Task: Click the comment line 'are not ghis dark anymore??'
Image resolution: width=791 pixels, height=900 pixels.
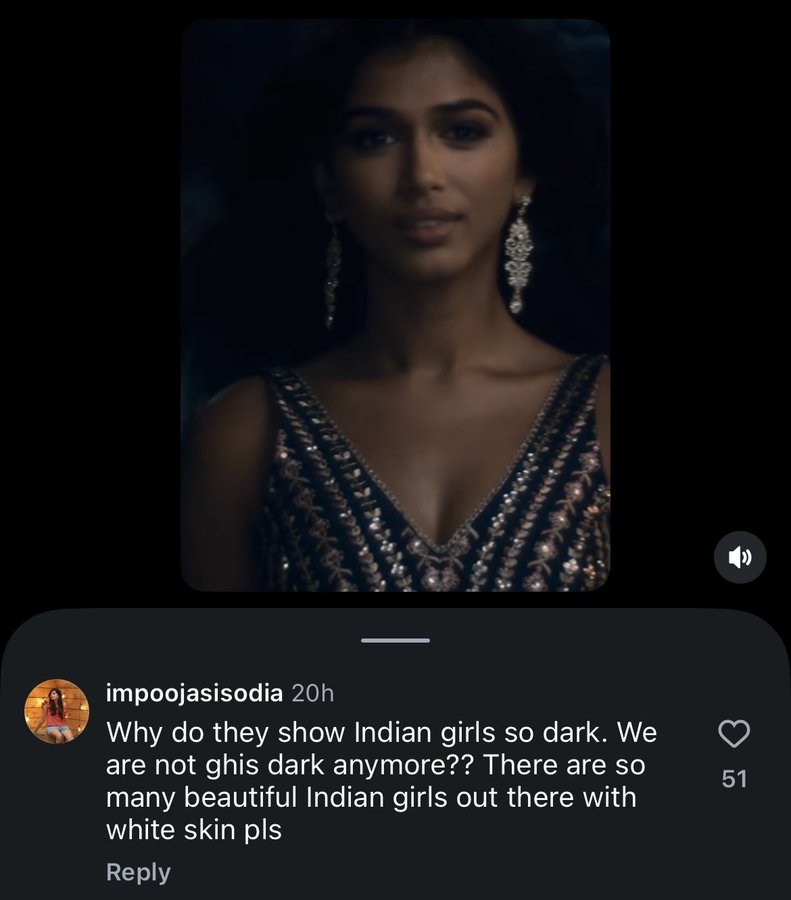Action: 289,765
